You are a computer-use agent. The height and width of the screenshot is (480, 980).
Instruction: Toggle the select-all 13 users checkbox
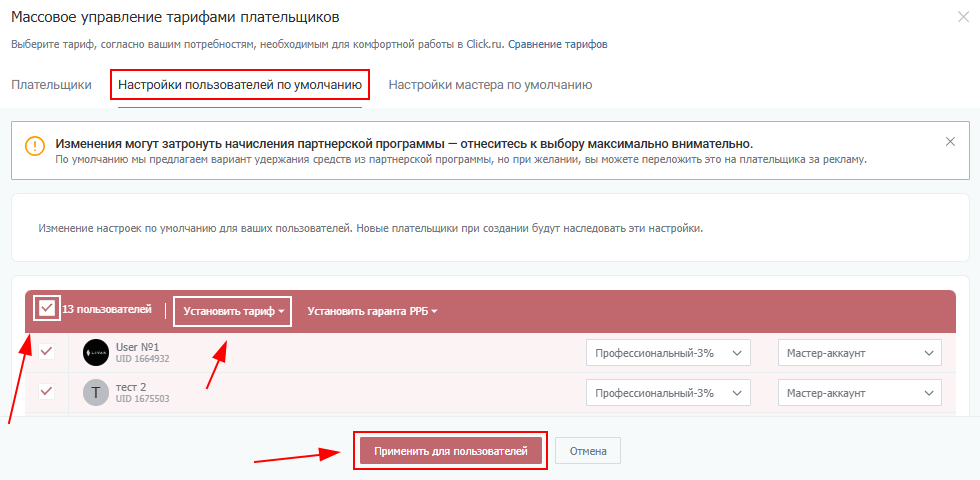pos(46,309)
